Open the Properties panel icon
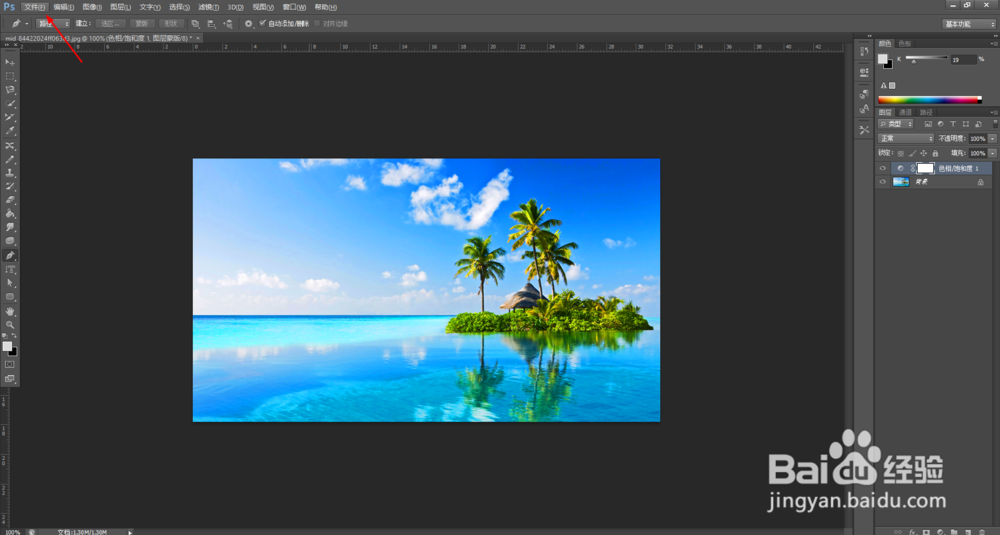1000x535 pixels. (864, 72)
